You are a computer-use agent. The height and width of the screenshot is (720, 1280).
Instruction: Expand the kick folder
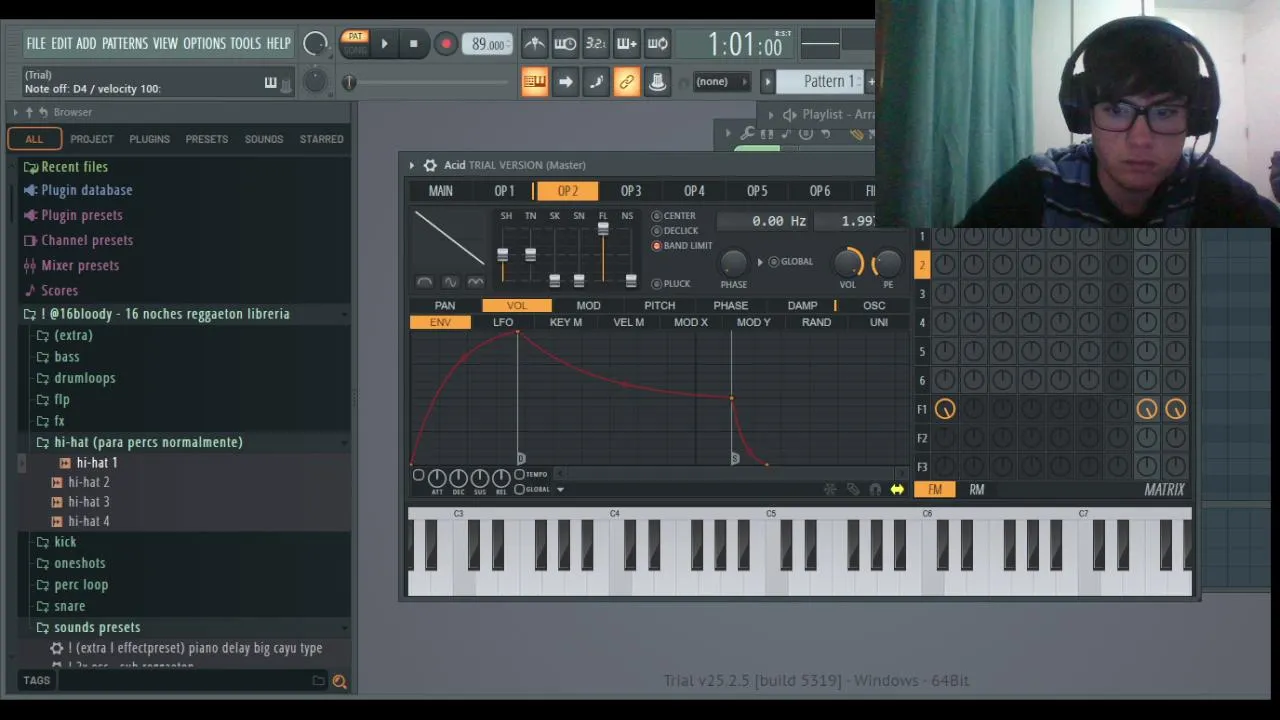65,542
